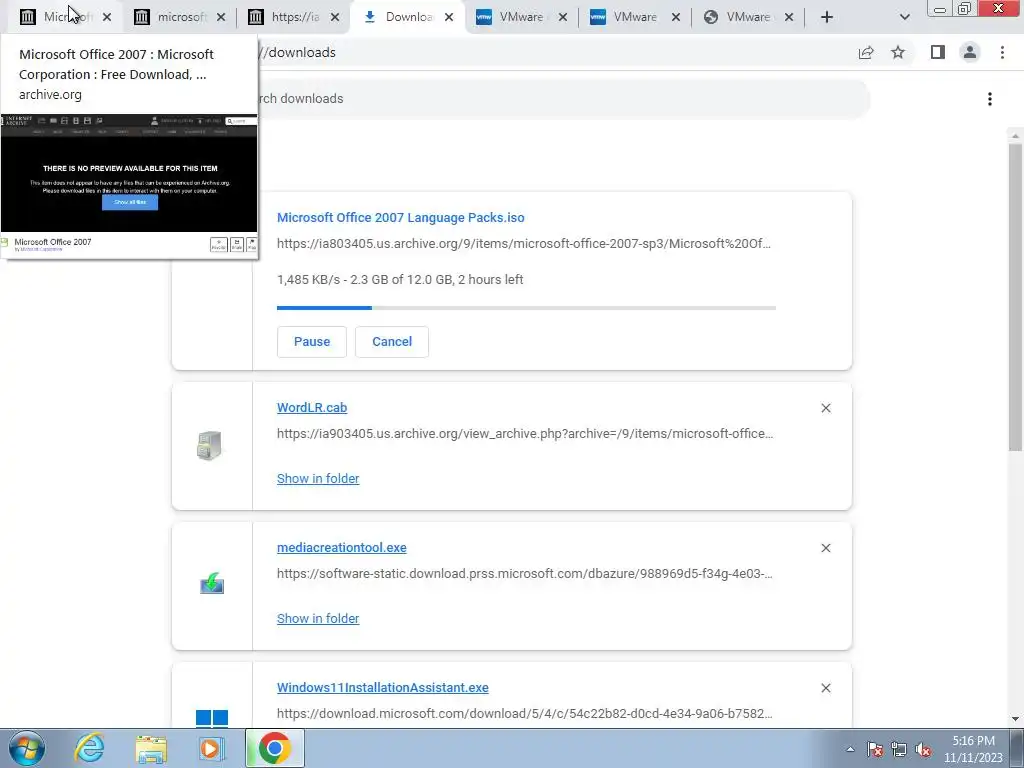Open Windows Explorer from the taskbar
Image resolution: width=1024 pixels, height=768 pixels.
(x=151, y=748)
